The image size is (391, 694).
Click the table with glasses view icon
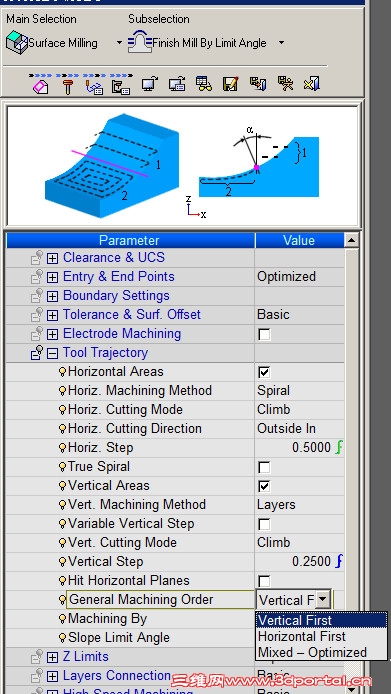pos(203,84)
